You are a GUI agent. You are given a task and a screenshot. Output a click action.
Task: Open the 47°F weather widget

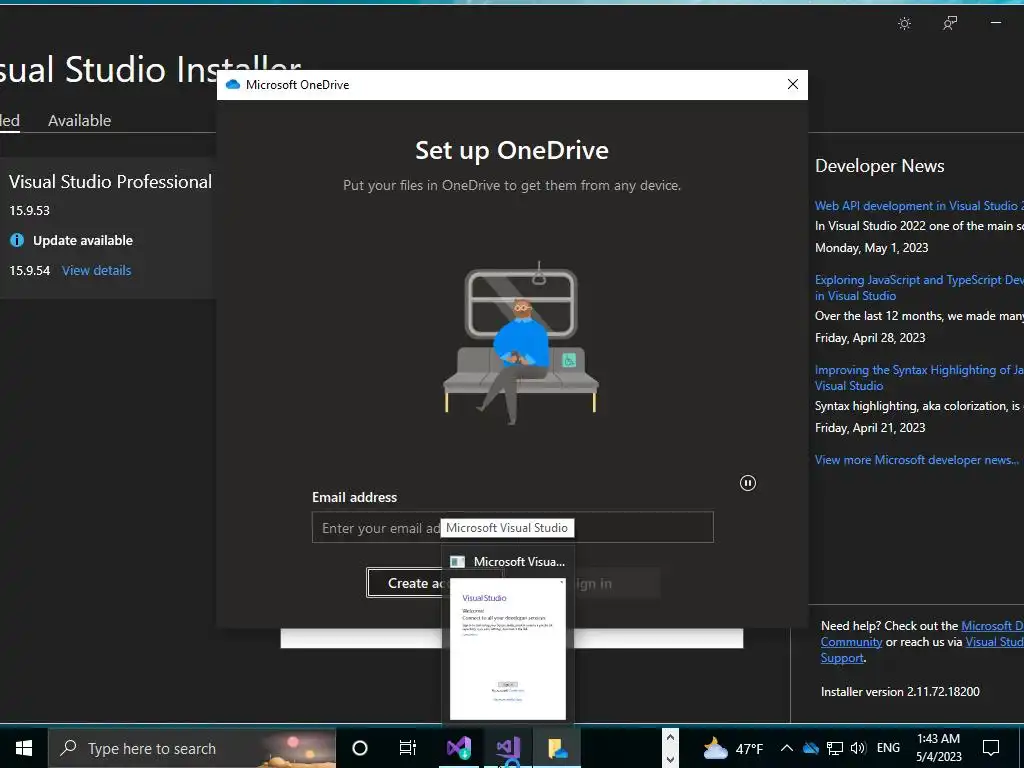tap(733, 748)
